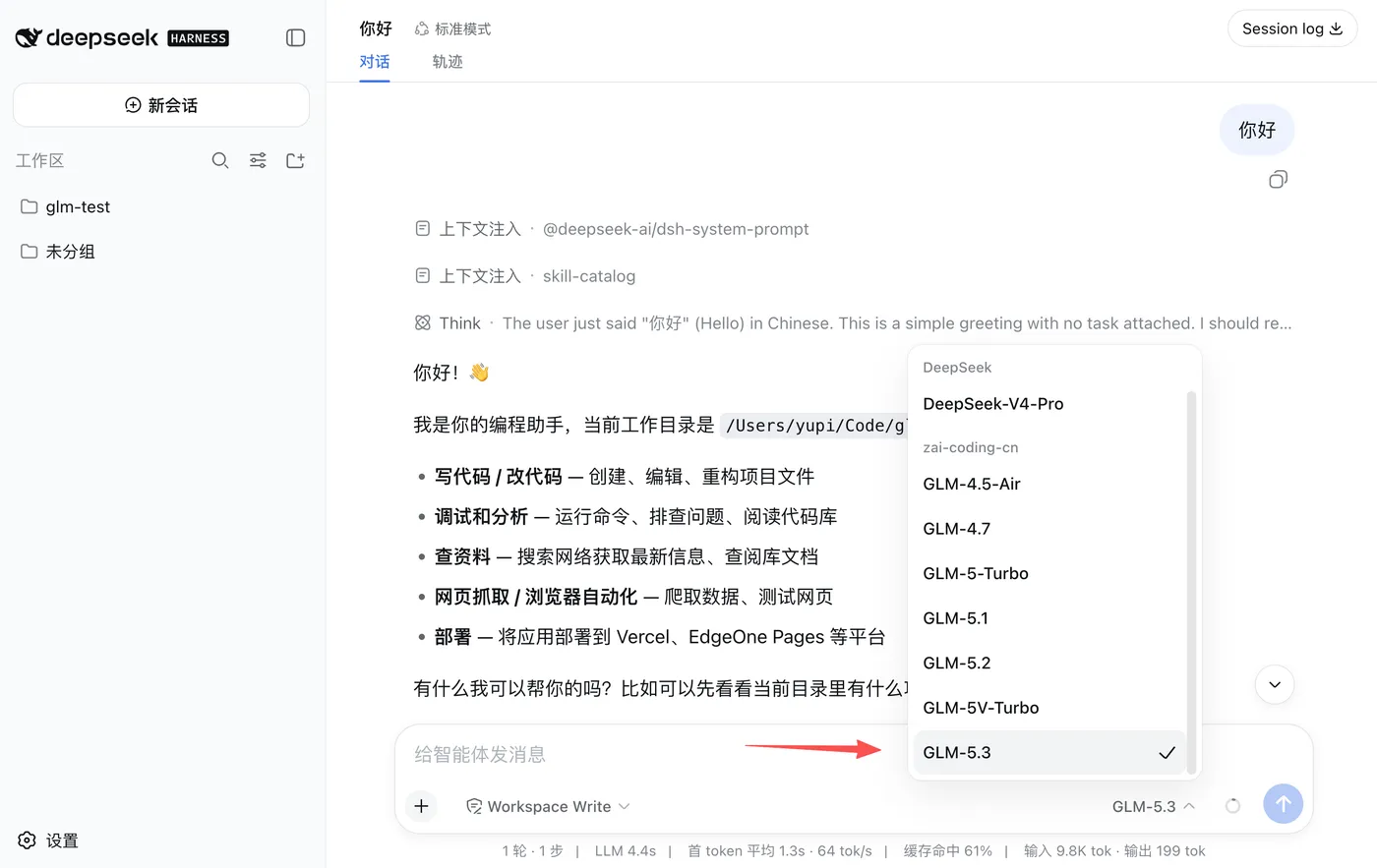Click the zai-coding-cn provider group label
Screen dimensions: 1377x868
(x=971, y=447)
